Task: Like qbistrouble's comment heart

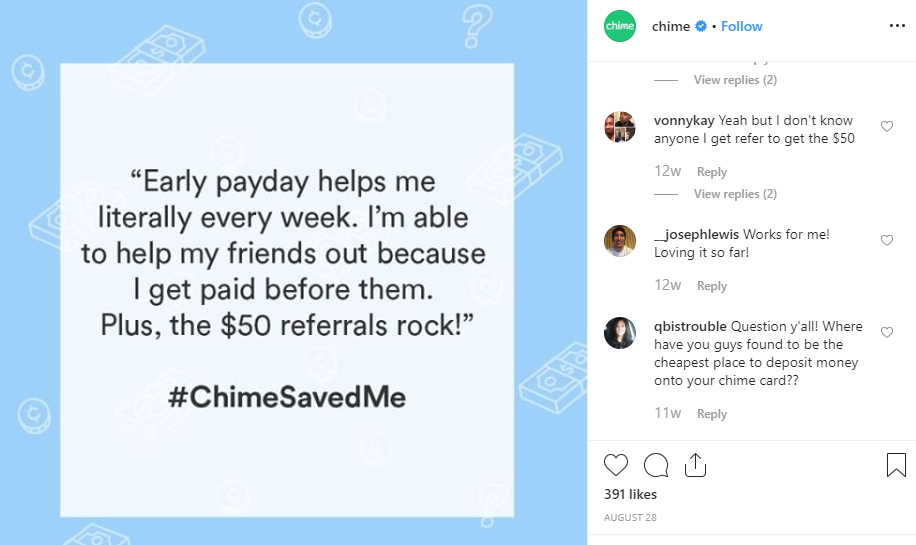Action: click(x=887, y=332)
